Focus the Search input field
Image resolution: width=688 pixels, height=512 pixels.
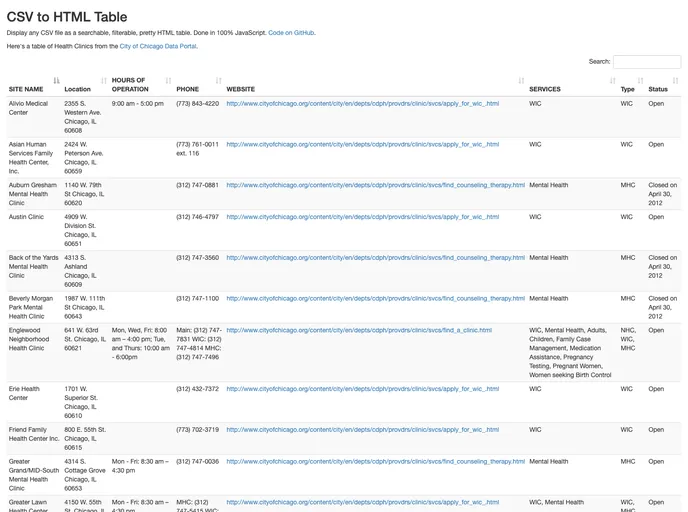click(x=647, y=62)
